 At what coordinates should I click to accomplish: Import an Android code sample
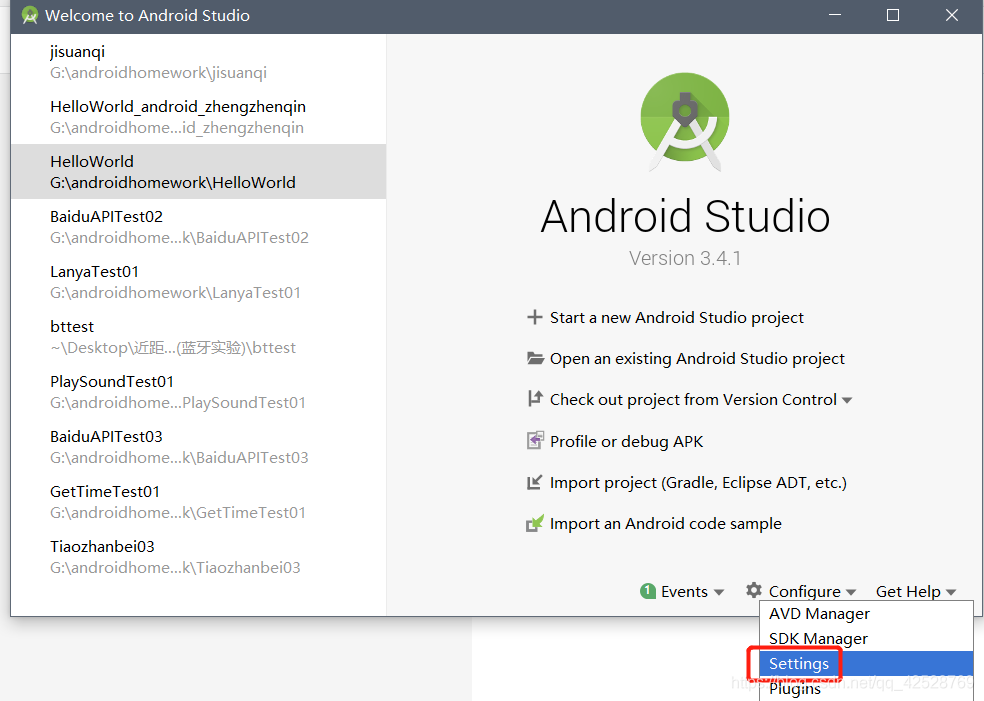[666, 523]
